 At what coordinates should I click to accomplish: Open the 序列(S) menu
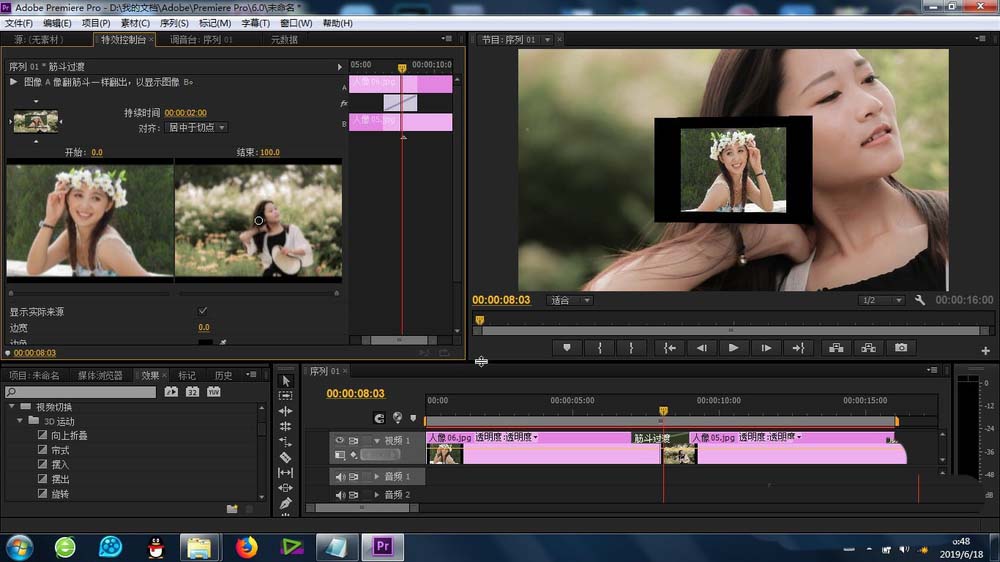[x=174, y=23]
